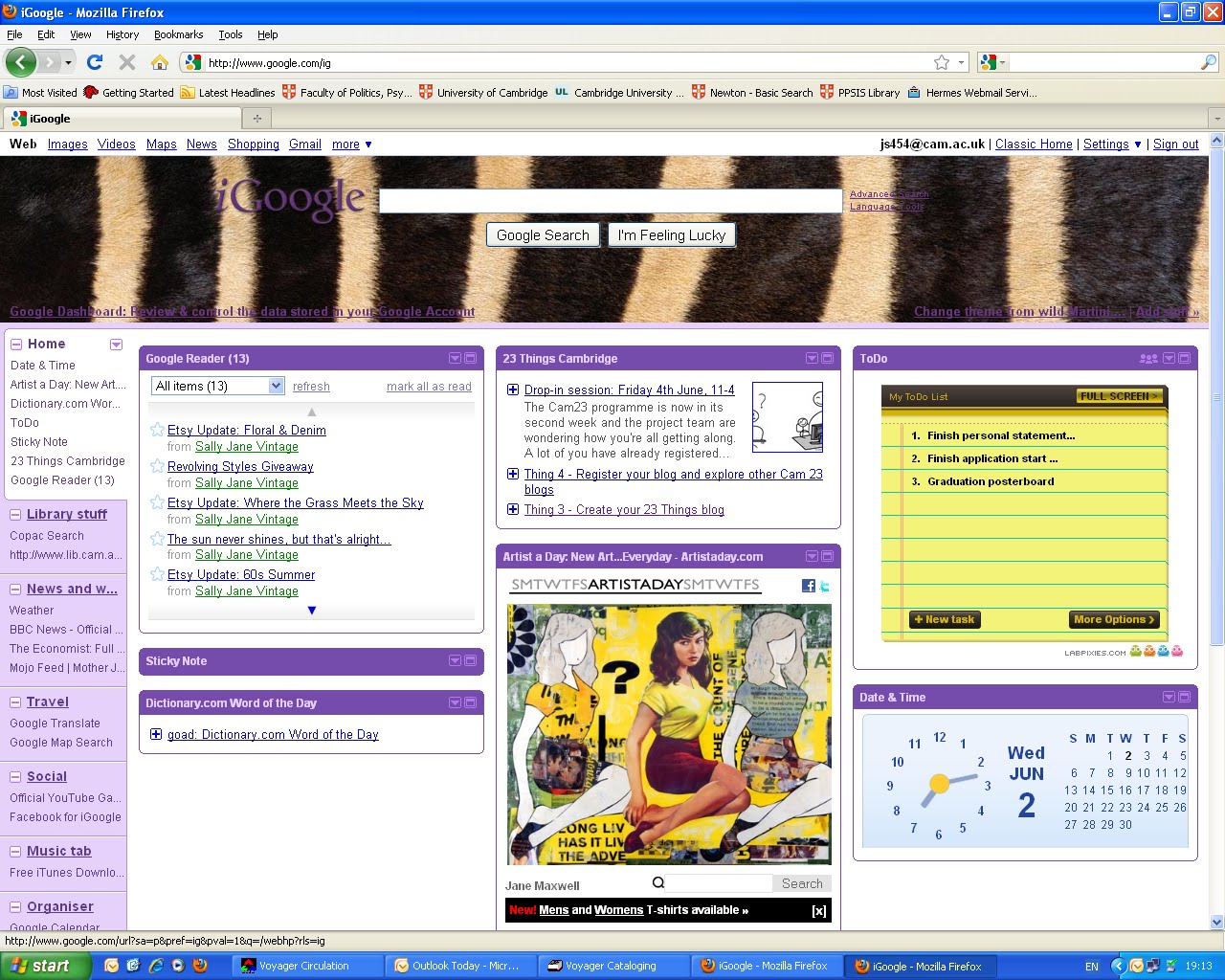Click into the iGoogle search field

(611, 201)
